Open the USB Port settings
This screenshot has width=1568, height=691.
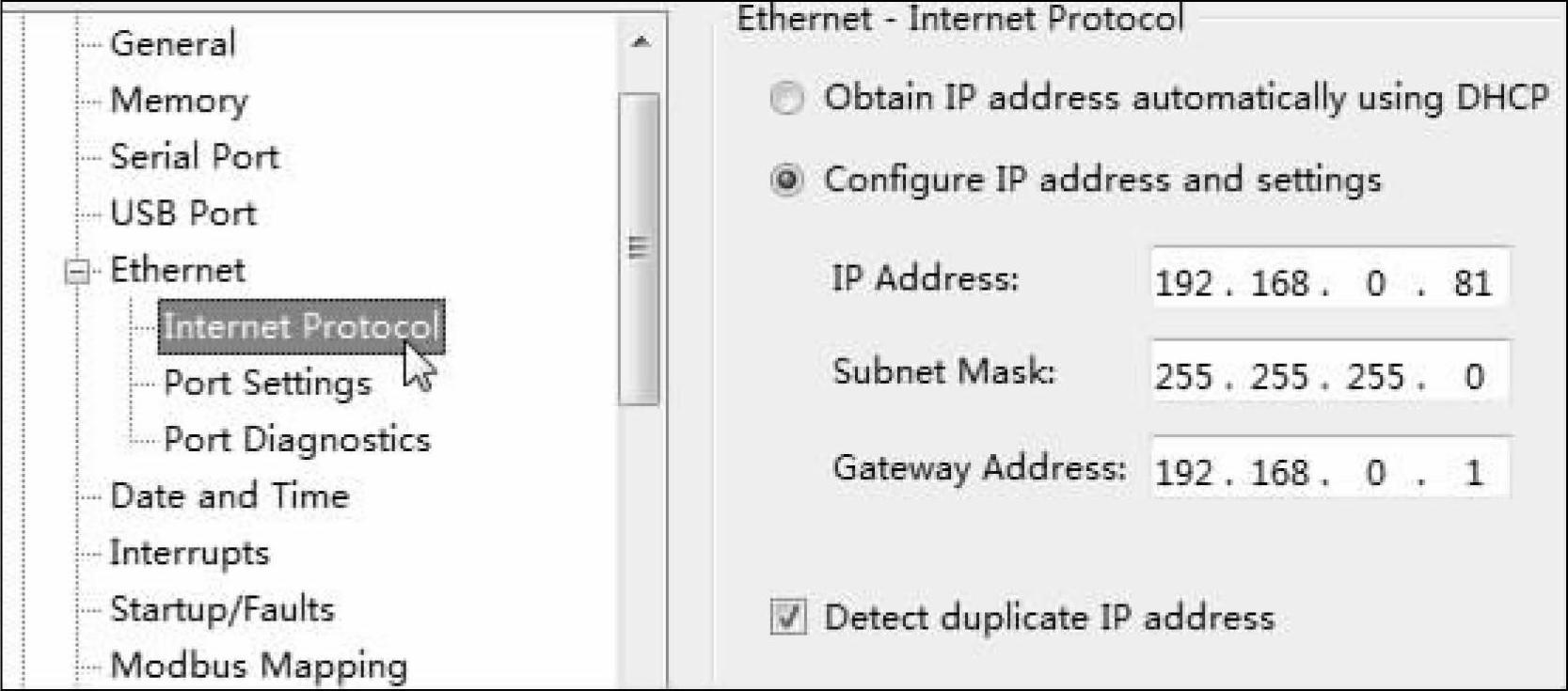point(182,213)
